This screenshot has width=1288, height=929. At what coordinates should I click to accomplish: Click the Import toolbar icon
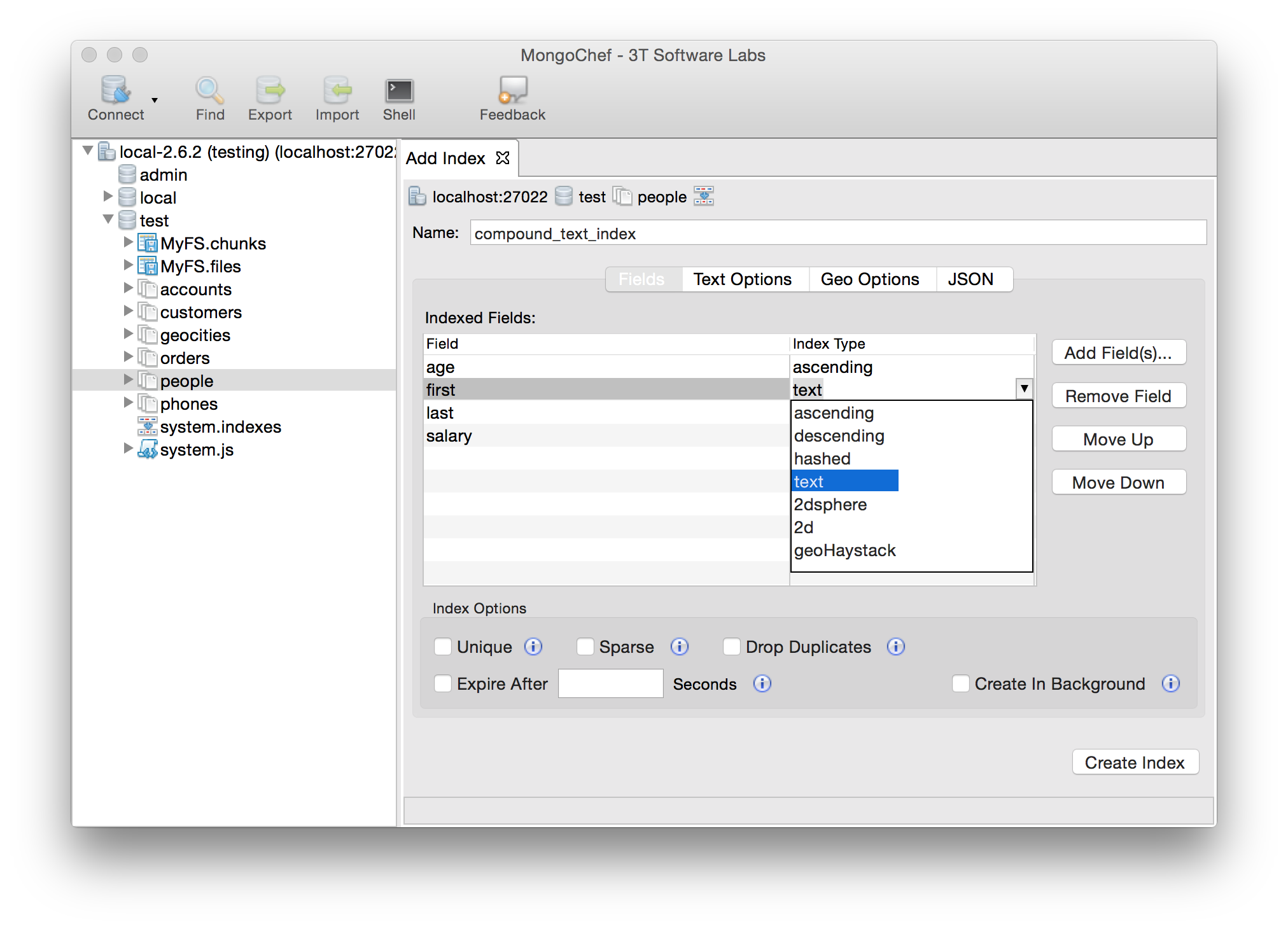click(337, 90)
